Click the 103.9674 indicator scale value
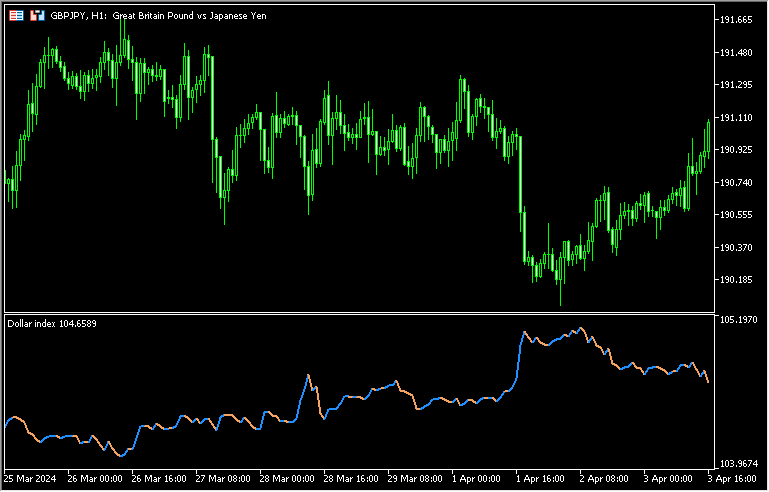The width and height of the screenshot is (769, 492). tap(738, 464)
